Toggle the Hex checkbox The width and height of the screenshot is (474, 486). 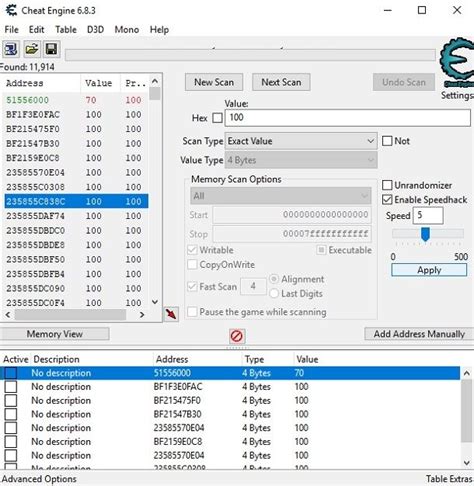(x=217, y=118)
